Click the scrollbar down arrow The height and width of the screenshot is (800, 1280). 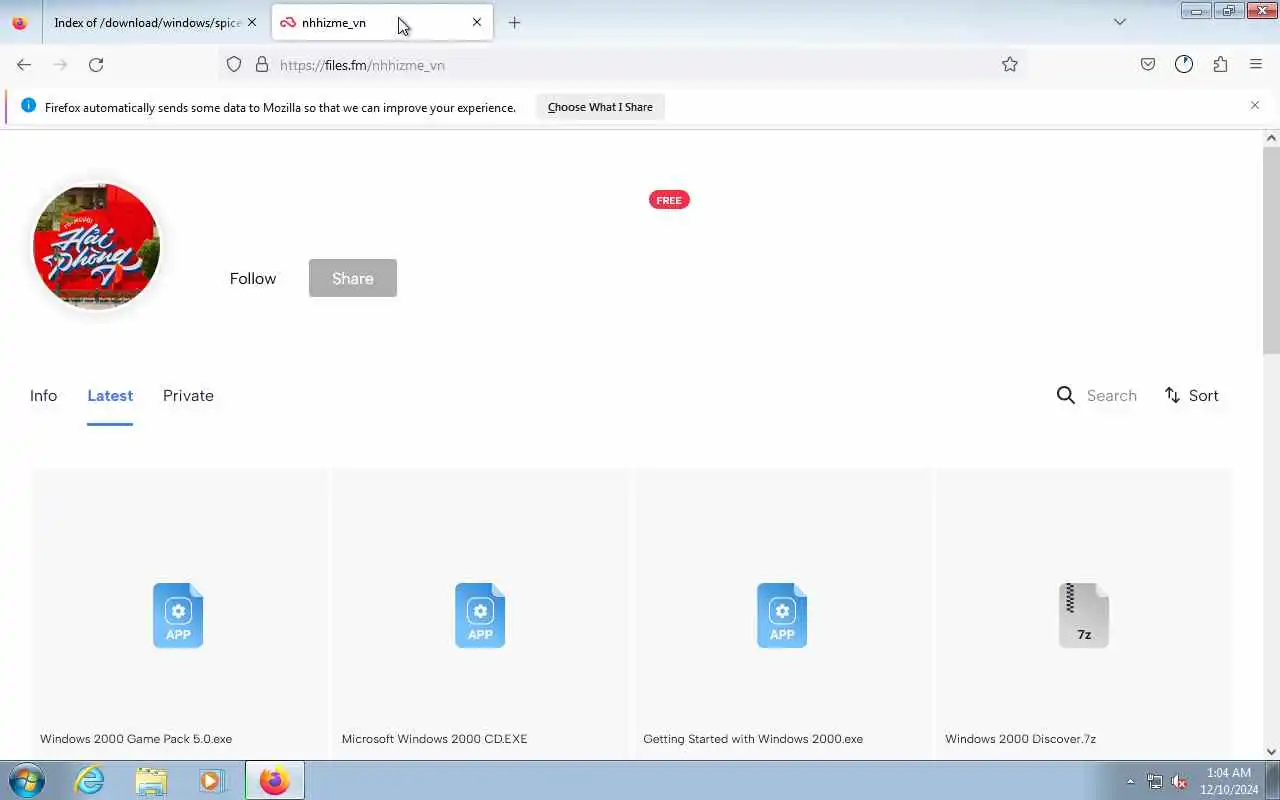[1271, 752]
